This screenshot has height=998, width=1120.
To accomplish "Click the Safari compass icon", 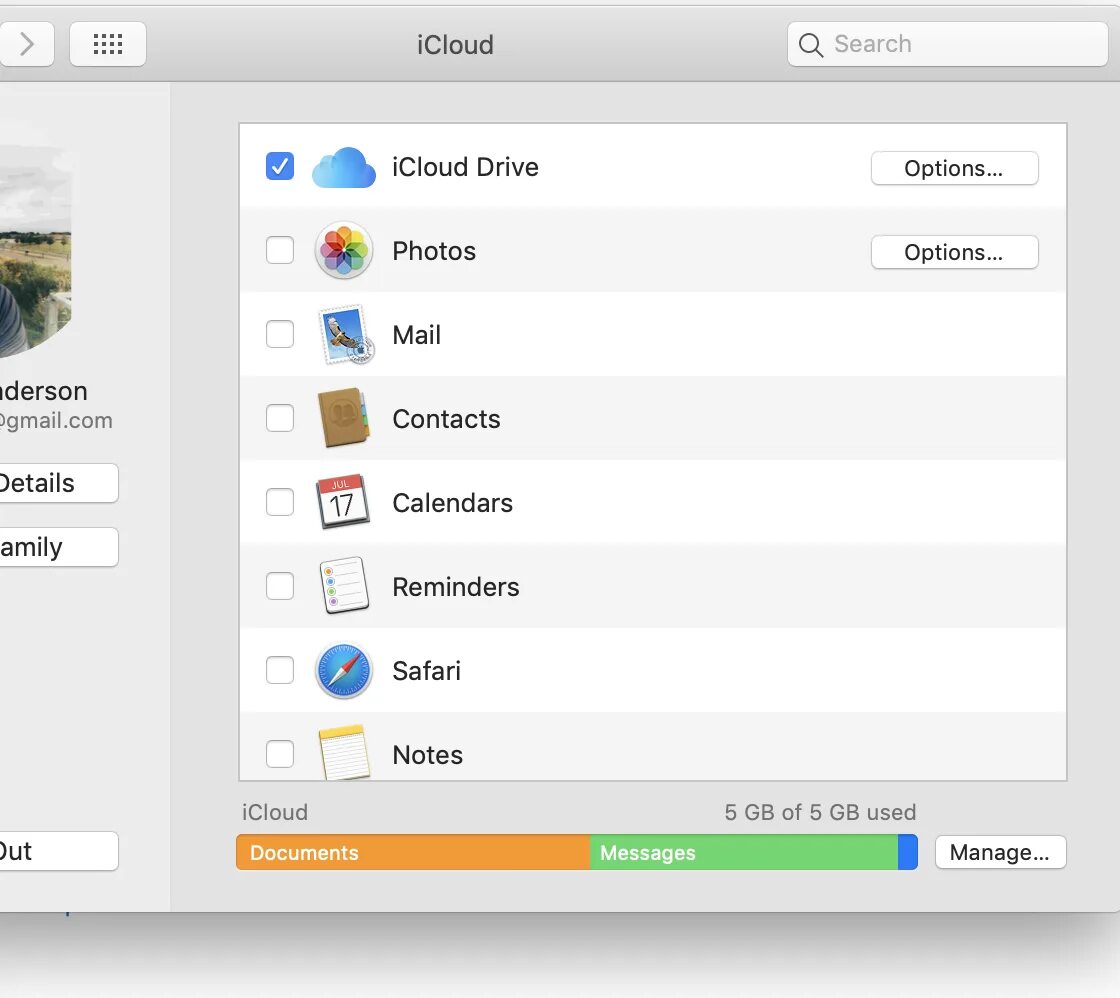I will [344, 670].
